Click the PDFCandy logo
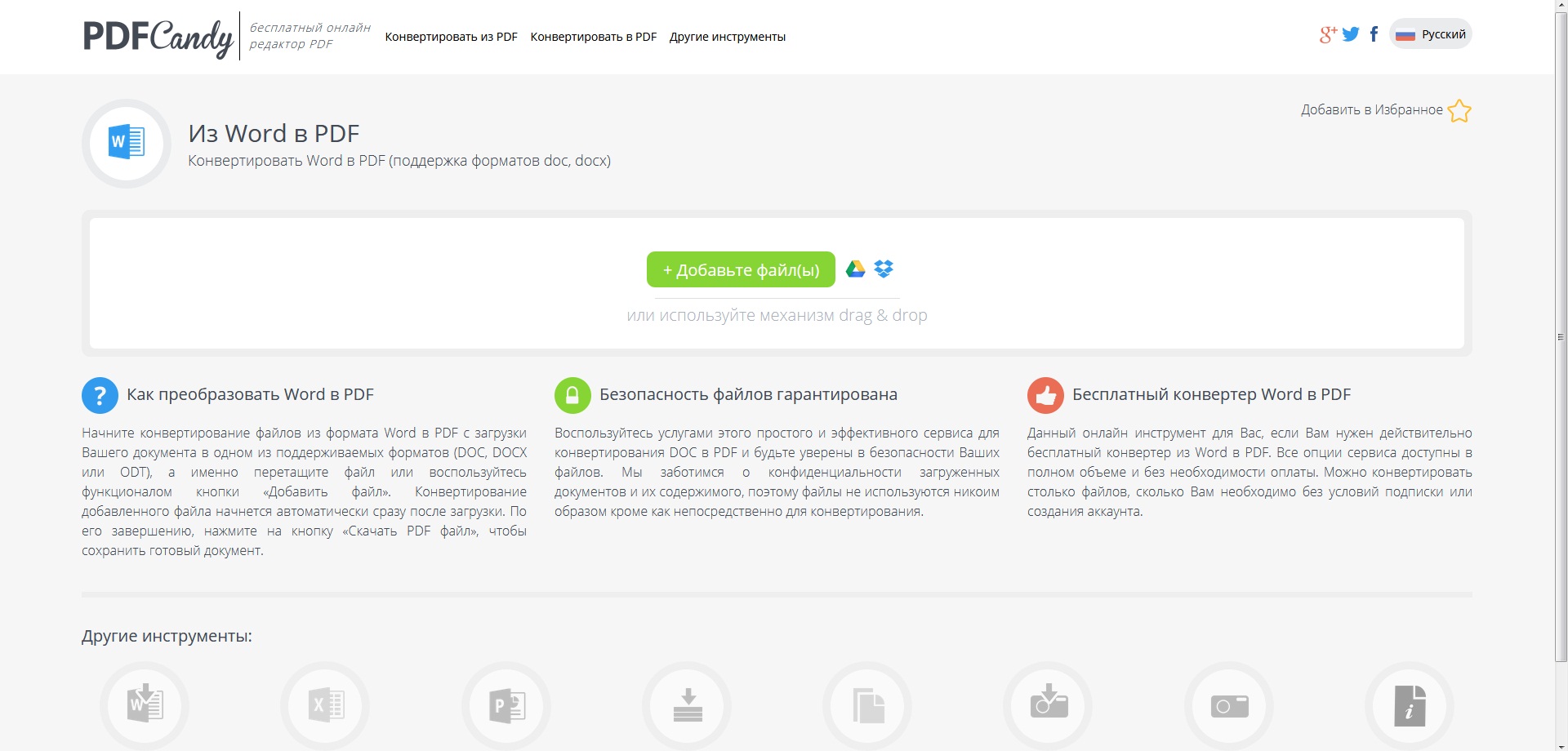Screen dimensions: 1568x751 (158, 37)
